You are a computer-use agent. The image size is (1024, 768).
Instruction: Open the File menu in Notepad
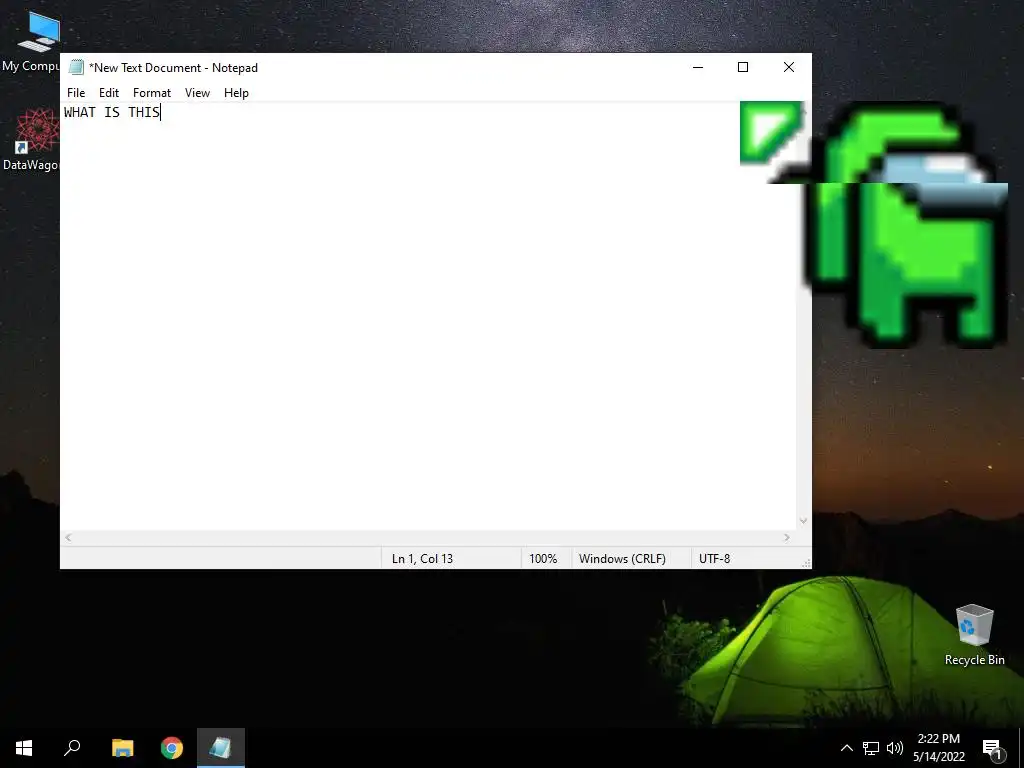[76, 93]
